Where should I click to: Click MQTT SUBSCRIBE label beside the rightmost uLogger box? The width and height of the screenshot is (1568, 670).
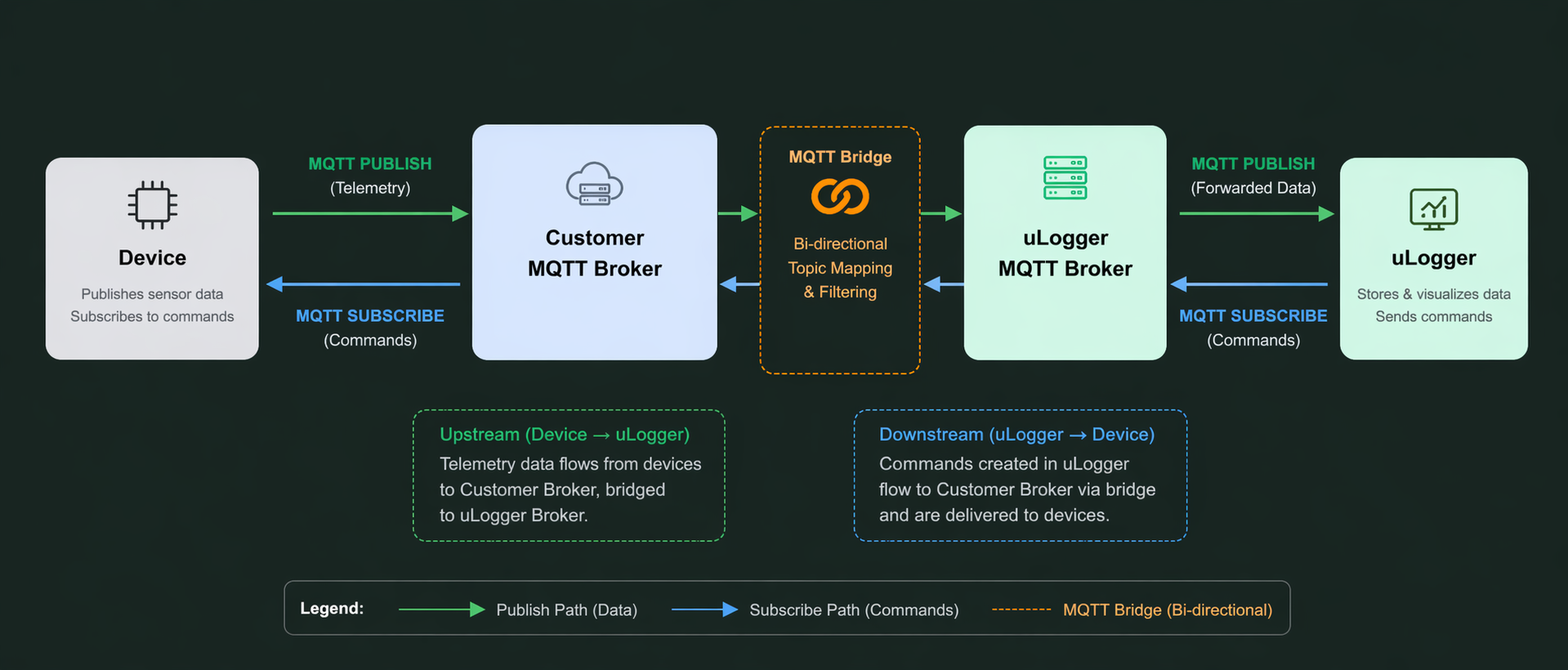click(x=1253, y=315)
